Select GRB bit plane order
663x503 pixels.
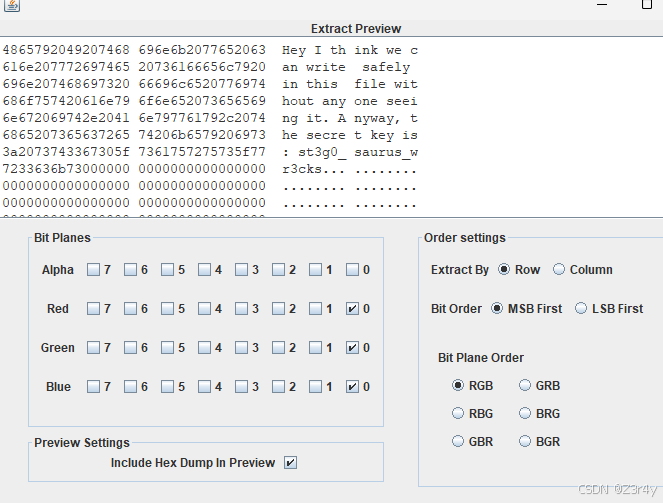click(x=525, y=385)
